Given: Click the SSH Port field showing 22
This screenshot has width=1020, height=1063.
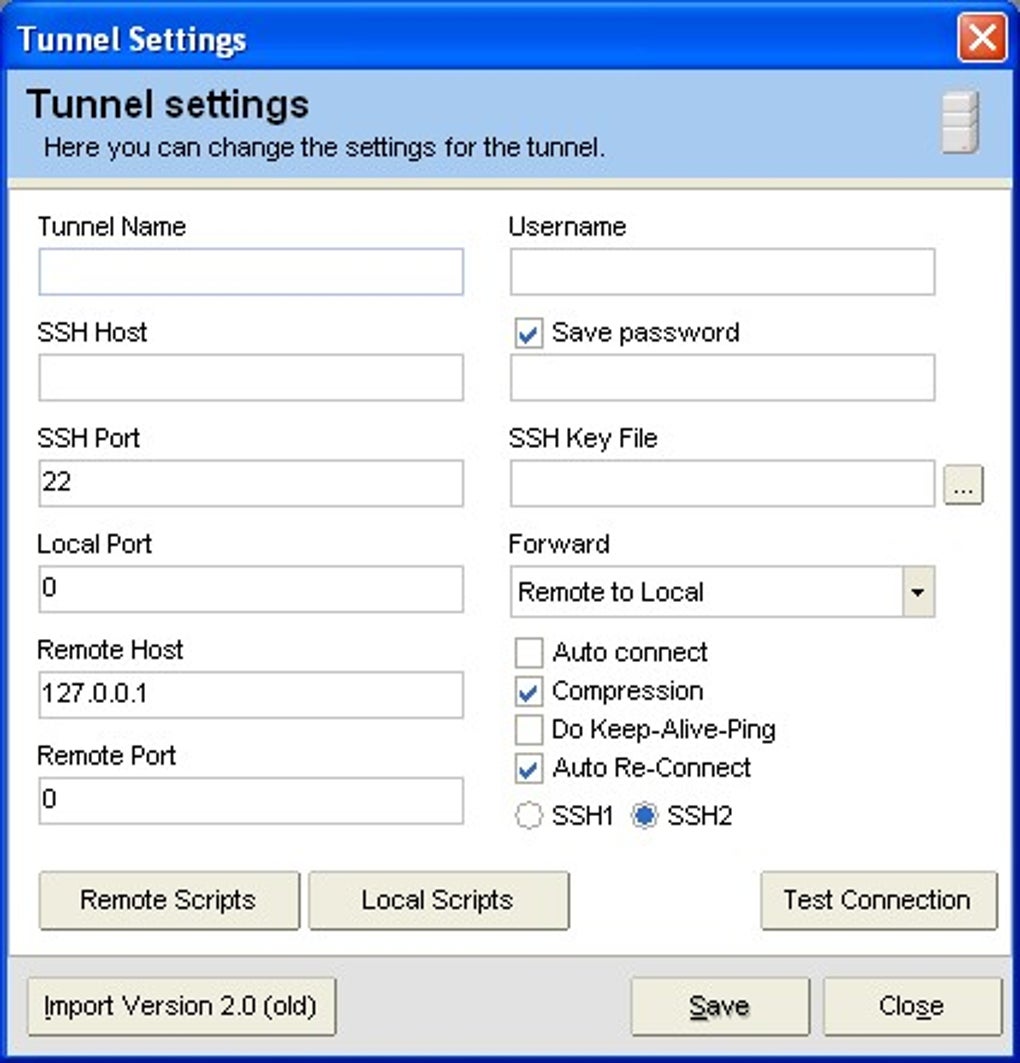Looking at the screenshot, I should (250, 483).
